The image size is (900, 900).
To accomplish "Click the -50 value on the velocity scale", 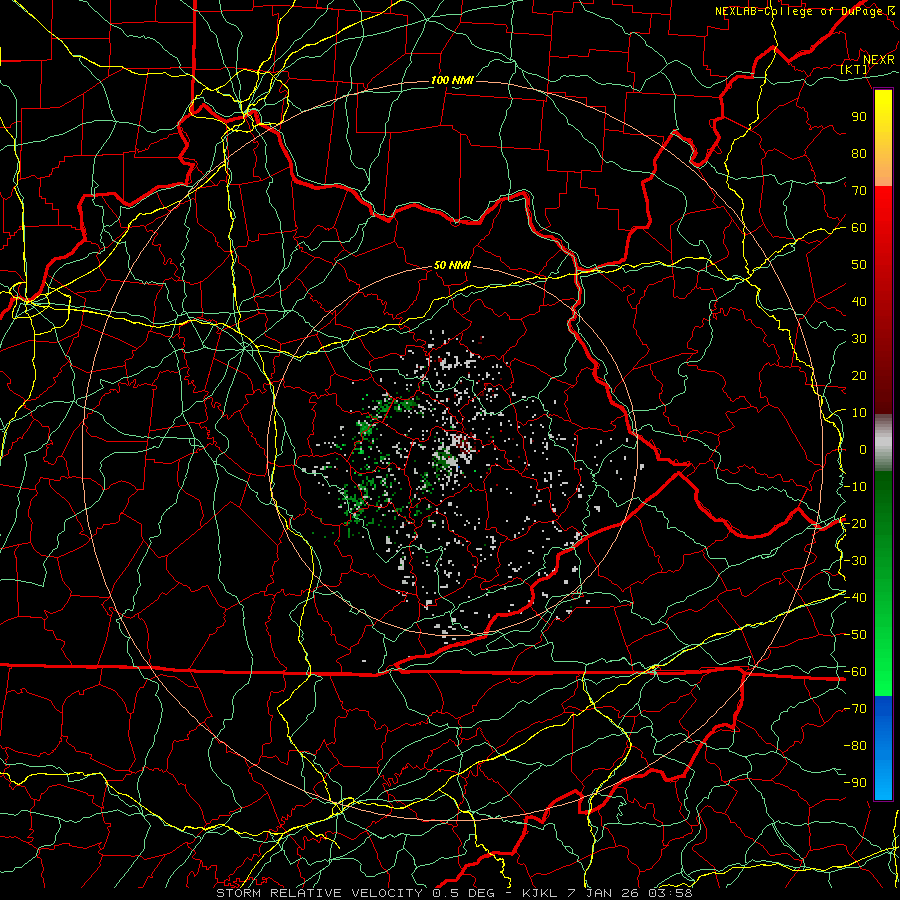I will click(855, 635).
